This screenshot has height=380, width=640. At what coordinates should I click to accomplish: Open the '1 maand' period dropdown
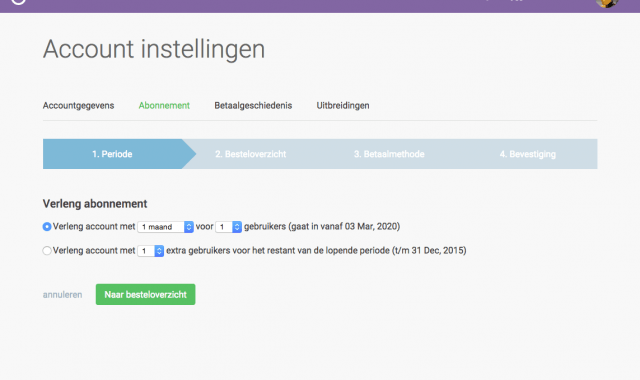coord(165,227)
